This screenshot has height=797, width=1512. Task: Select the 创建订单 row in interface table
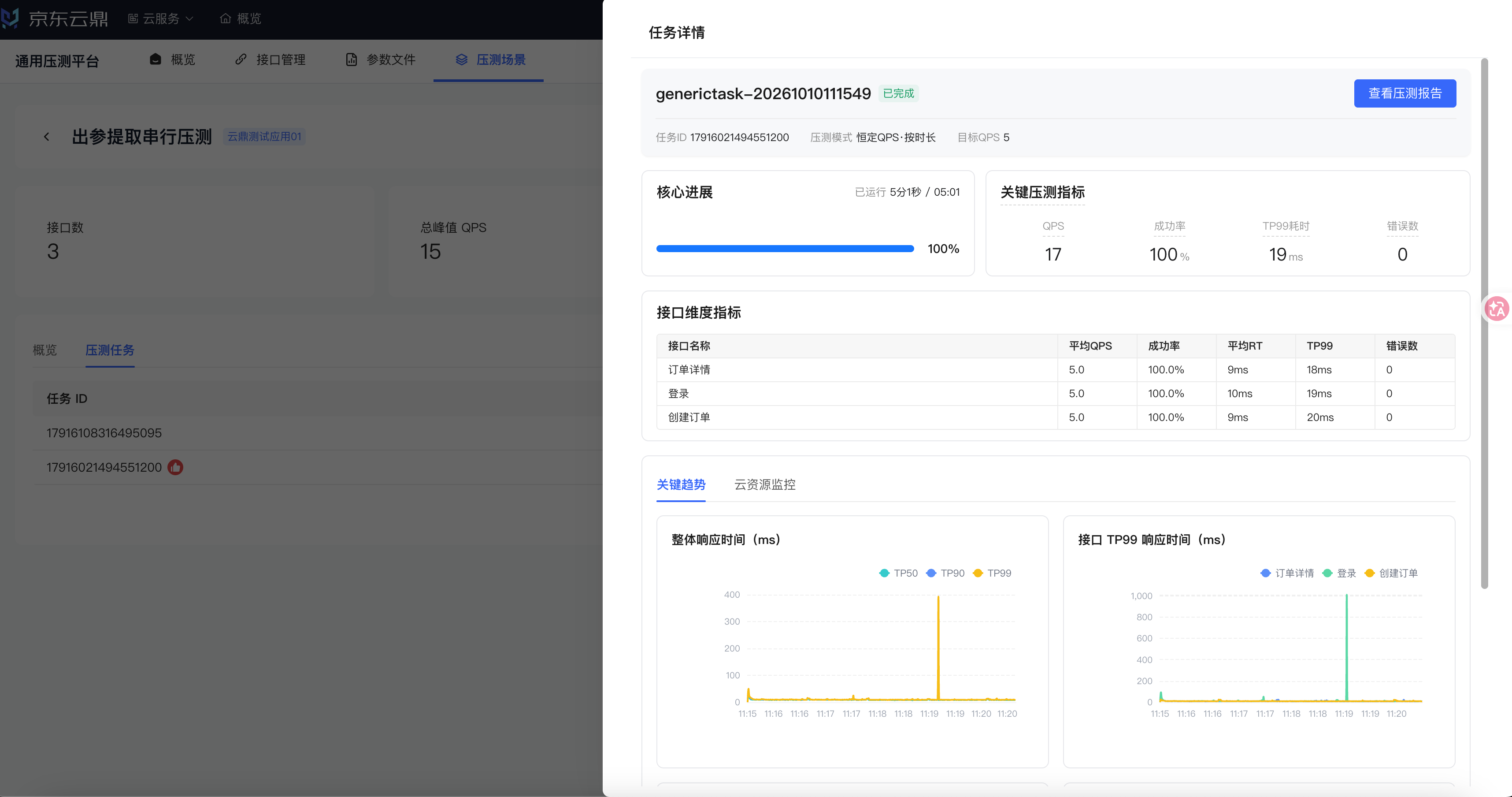pyautogui.click(x=1055, y=417)
